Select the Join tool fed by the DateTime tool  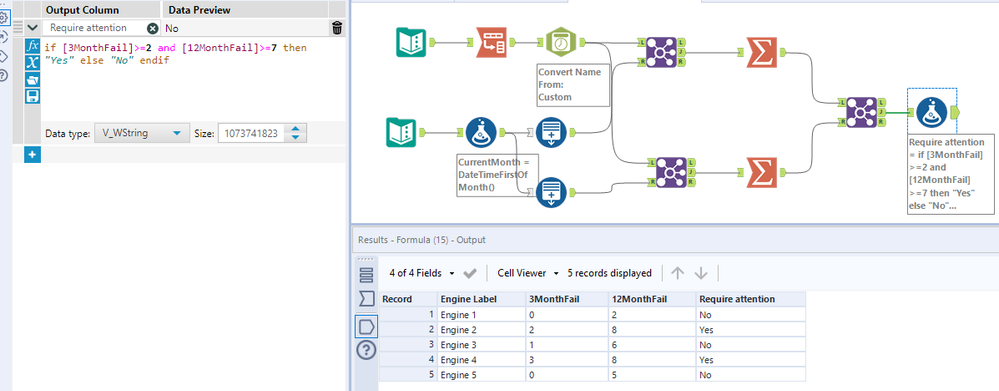click(x=661, y=52)
